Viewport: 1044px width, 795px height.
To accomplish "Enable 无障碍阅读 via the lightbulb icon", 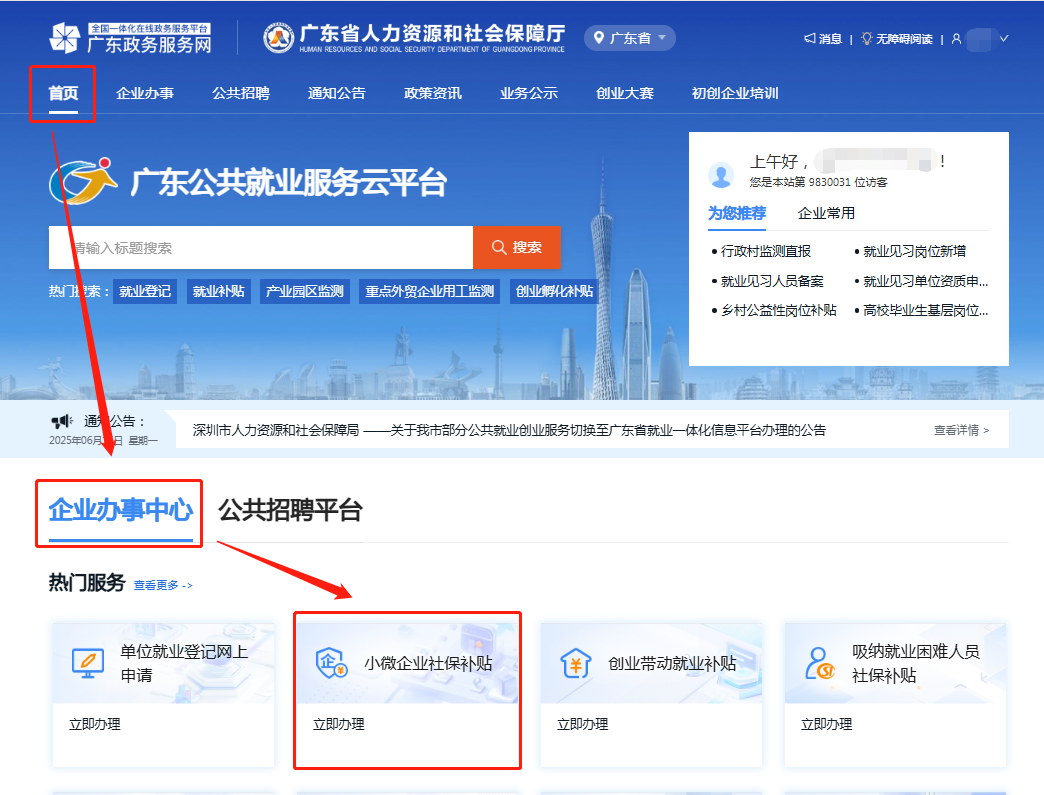I will pos(868,38).
